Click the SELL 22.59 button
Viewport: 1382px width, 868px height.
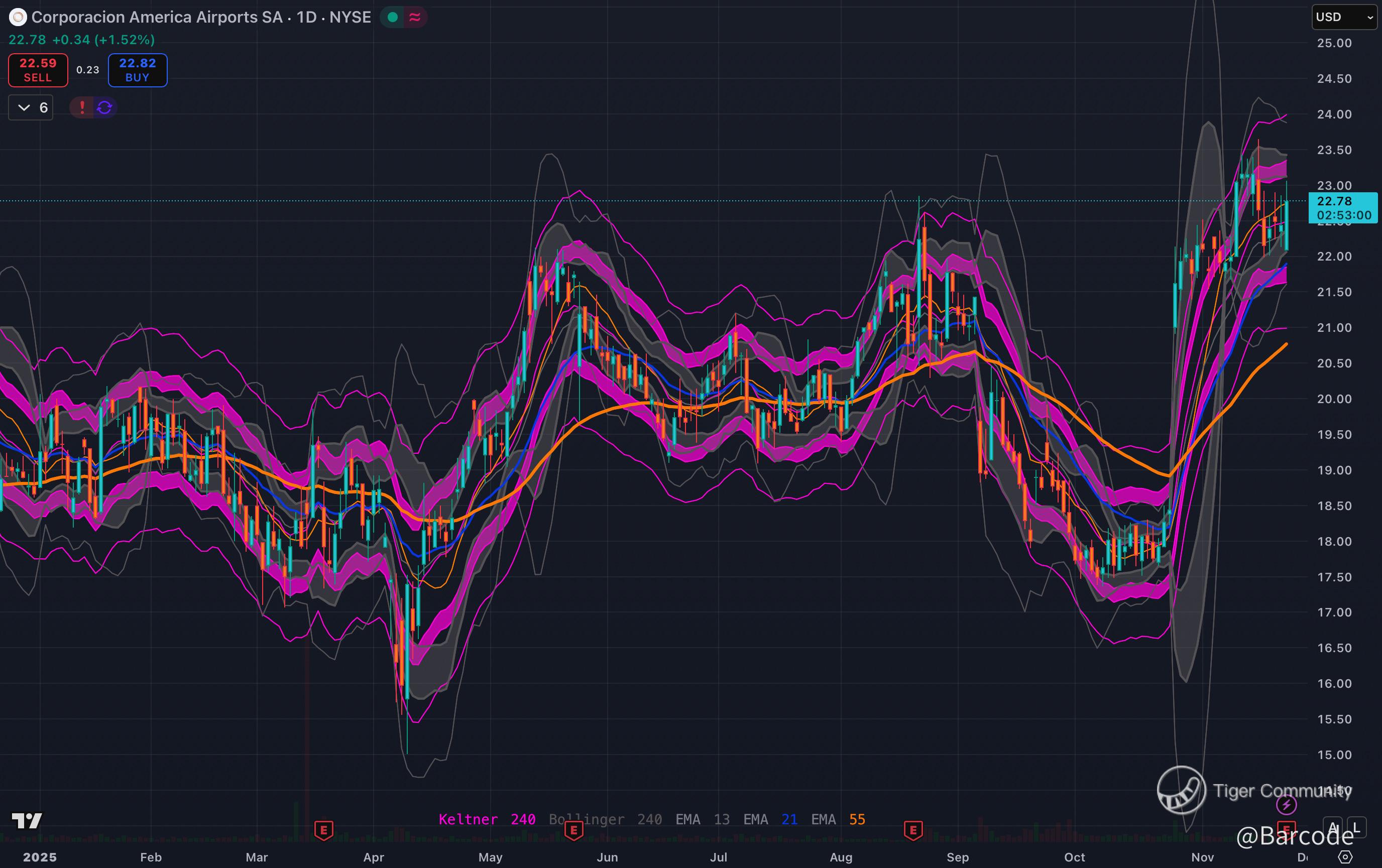pos(38,70)
